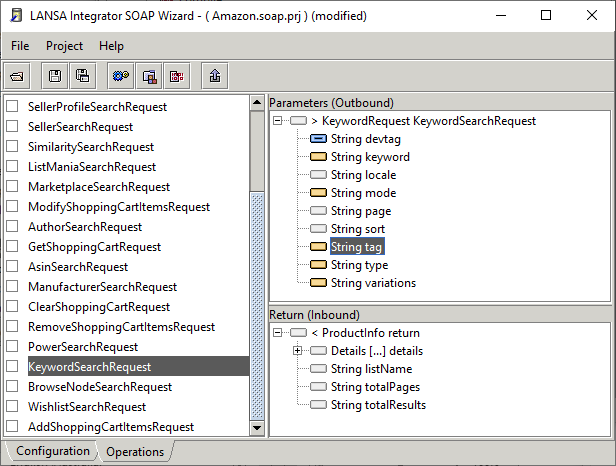Select ModifyShoppingCartItemsRequest in the list

click(x=119, y=207)
